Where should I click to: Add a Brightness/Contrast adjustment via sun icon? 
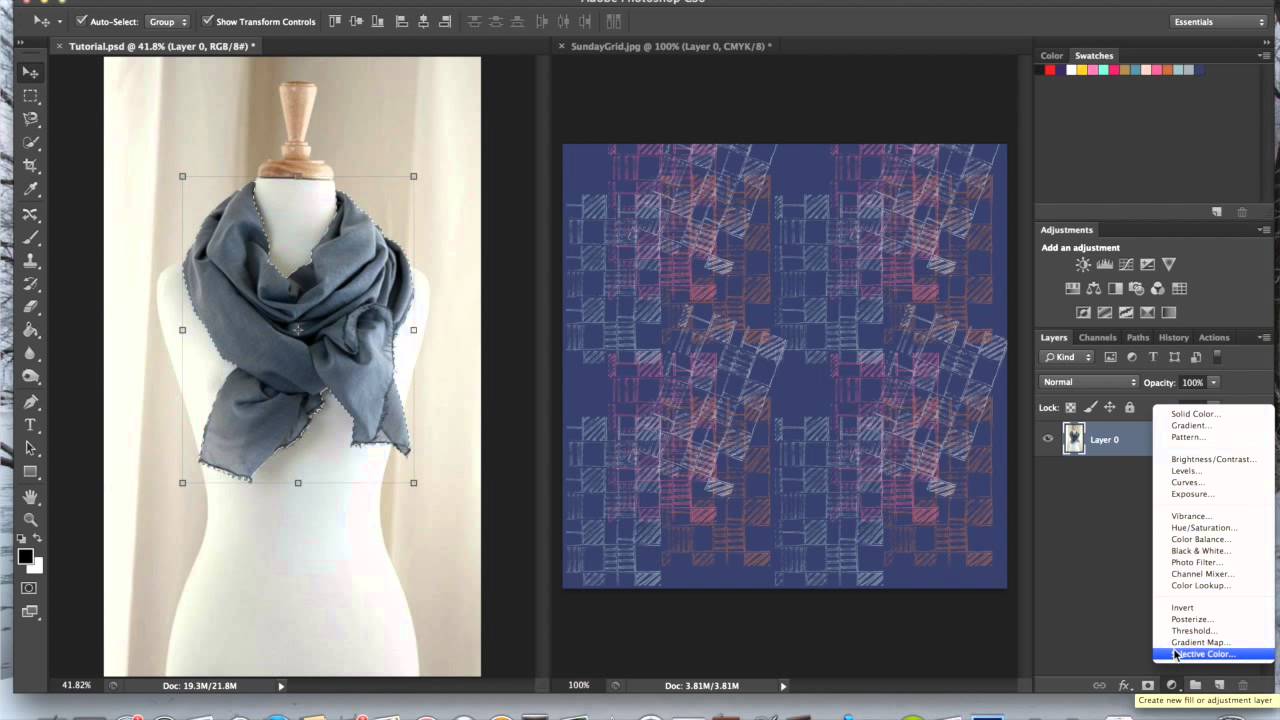(x=1083, y=265)
